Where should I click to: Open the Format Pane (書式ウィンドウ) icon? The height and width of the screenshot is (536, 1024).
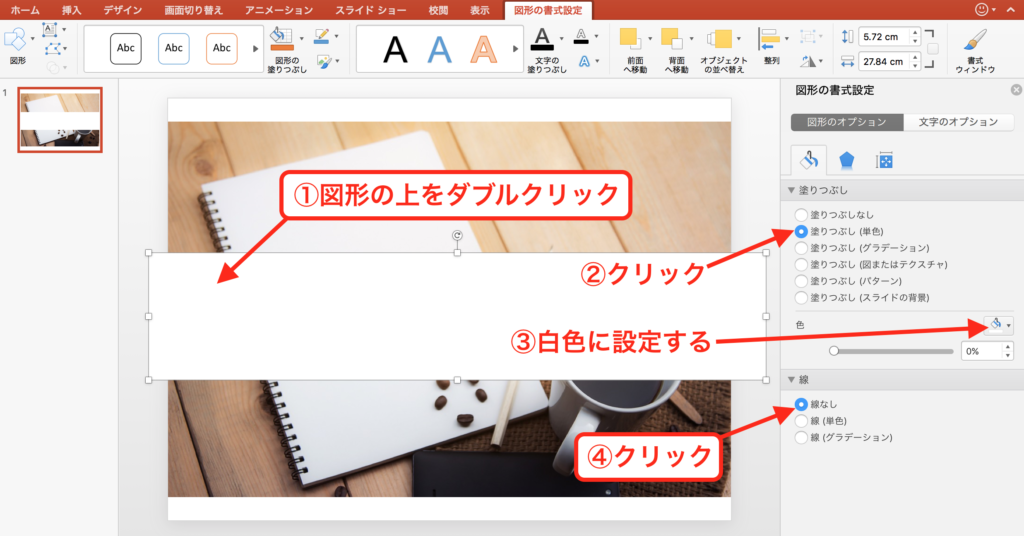point(973,41)
